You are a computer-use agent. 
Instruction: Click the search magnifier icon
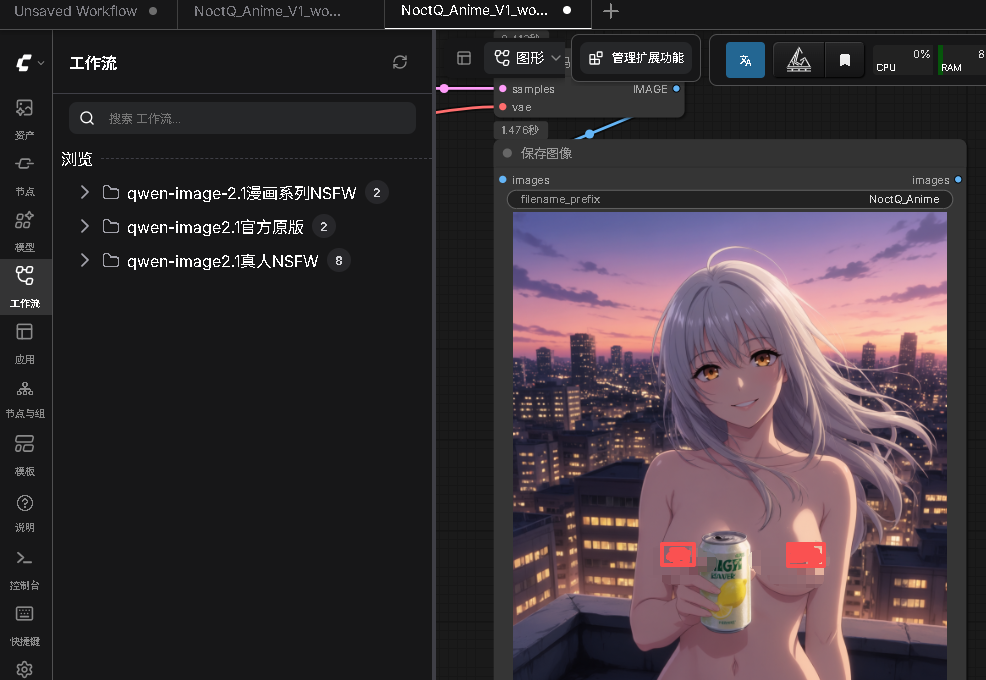(x=87, y=118)
